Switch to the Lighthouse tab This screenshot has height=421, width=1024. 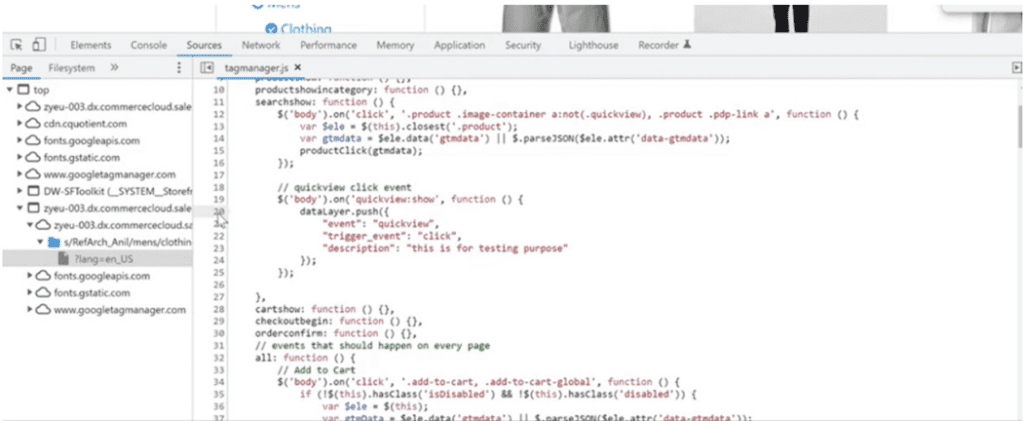point(592,45)
